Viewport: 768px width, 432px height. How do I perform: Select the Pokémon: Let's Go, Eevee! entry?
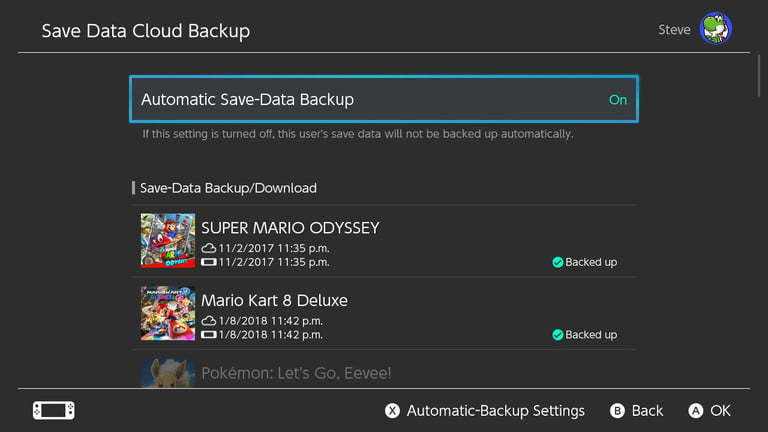384,369
